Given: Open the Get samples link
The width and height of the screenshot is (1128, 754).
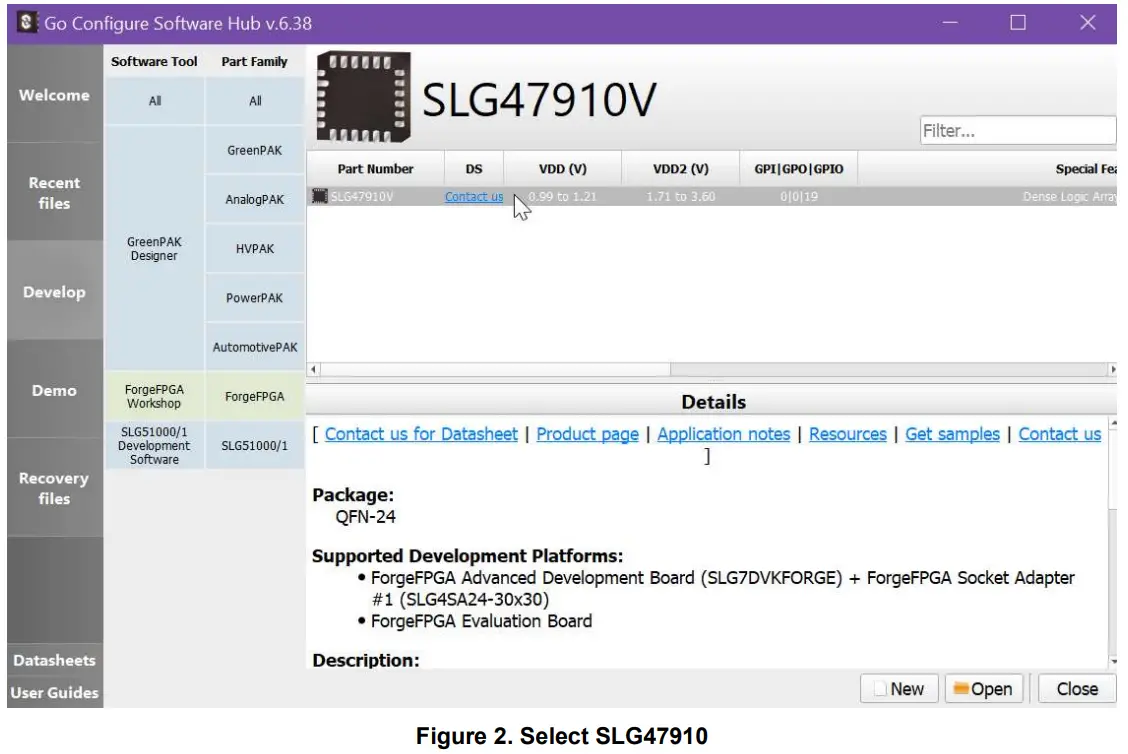Looking at the screenshot, I should pos(952,434).
